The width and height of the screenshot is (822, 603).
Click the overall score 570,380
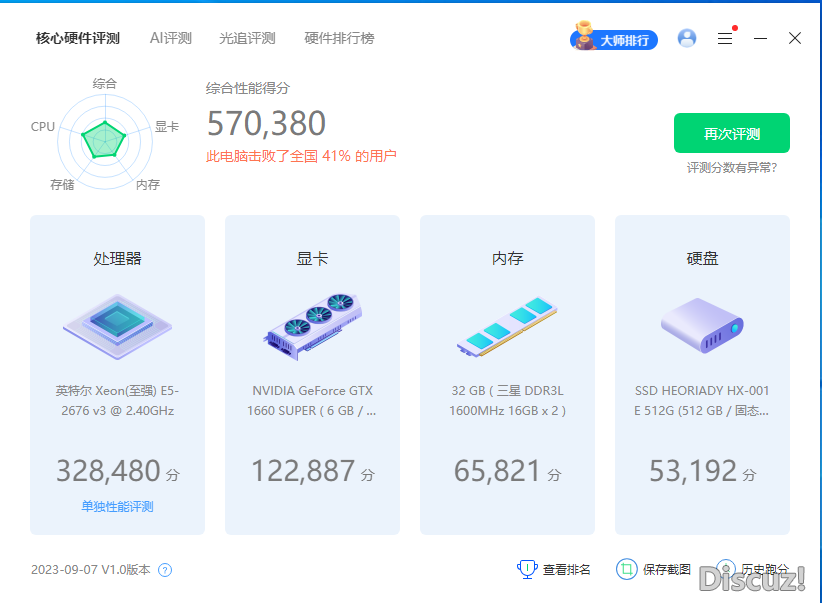pyautogui.click(x=266, y=124)
